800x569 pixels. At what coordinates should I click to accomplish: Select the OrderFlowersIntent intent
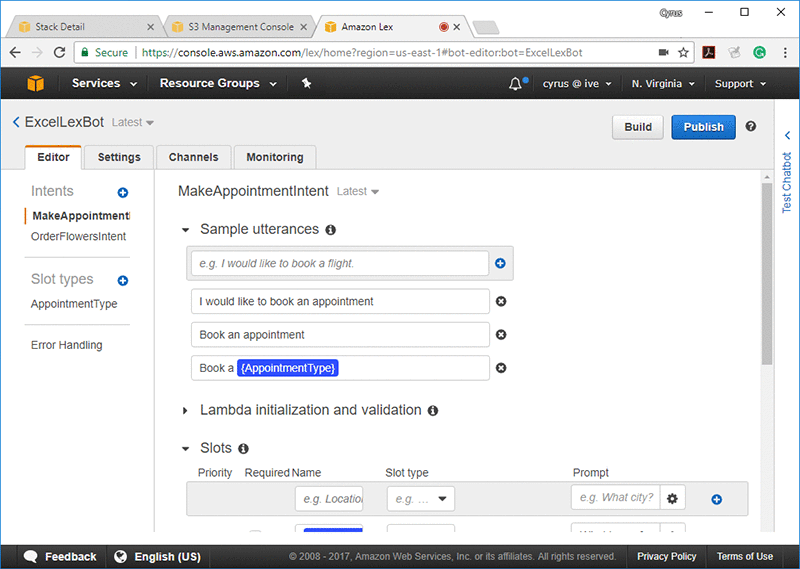tap(78, 236)
